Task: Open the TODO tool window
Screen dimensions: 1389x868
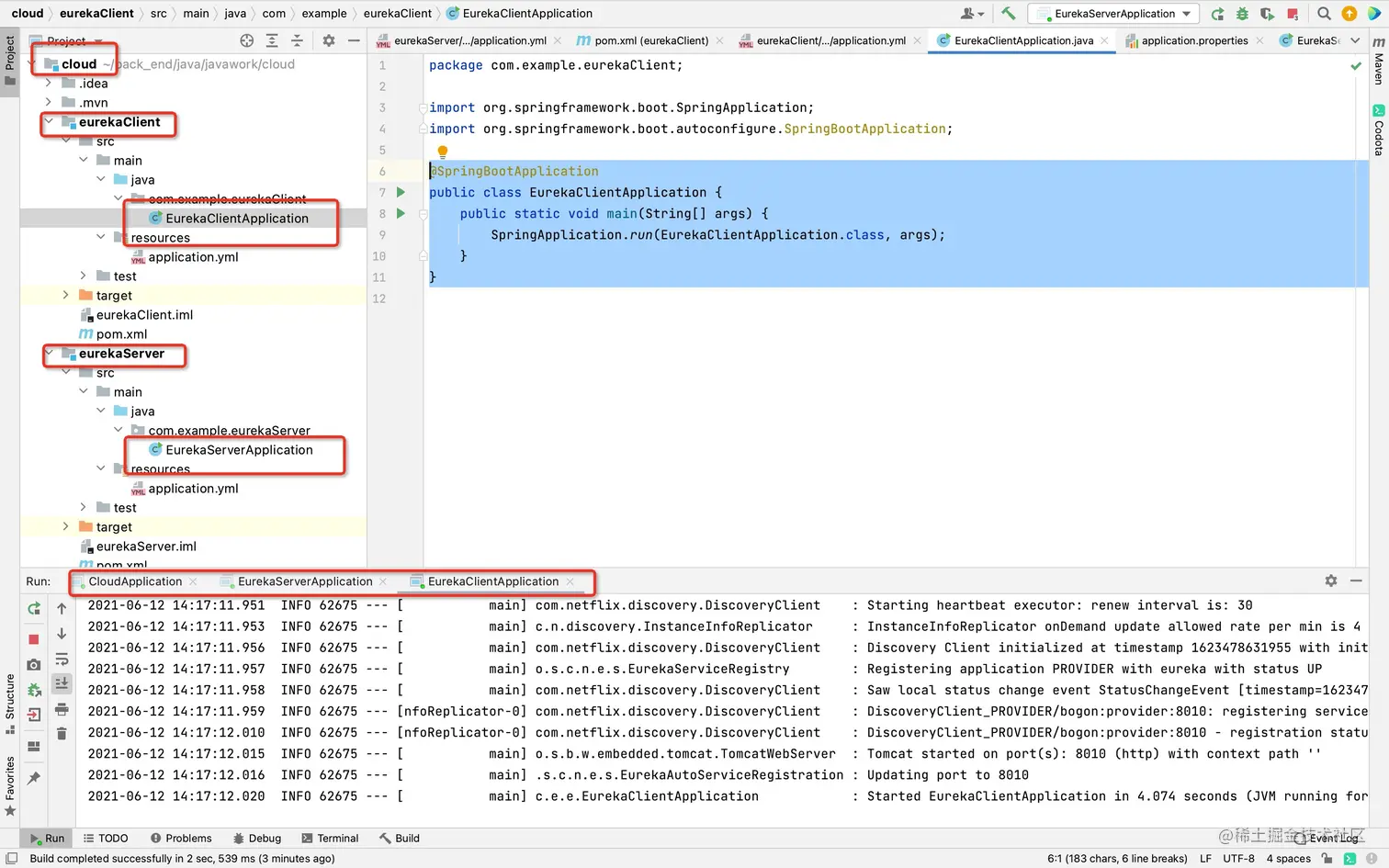Action: tap(106, 838)
